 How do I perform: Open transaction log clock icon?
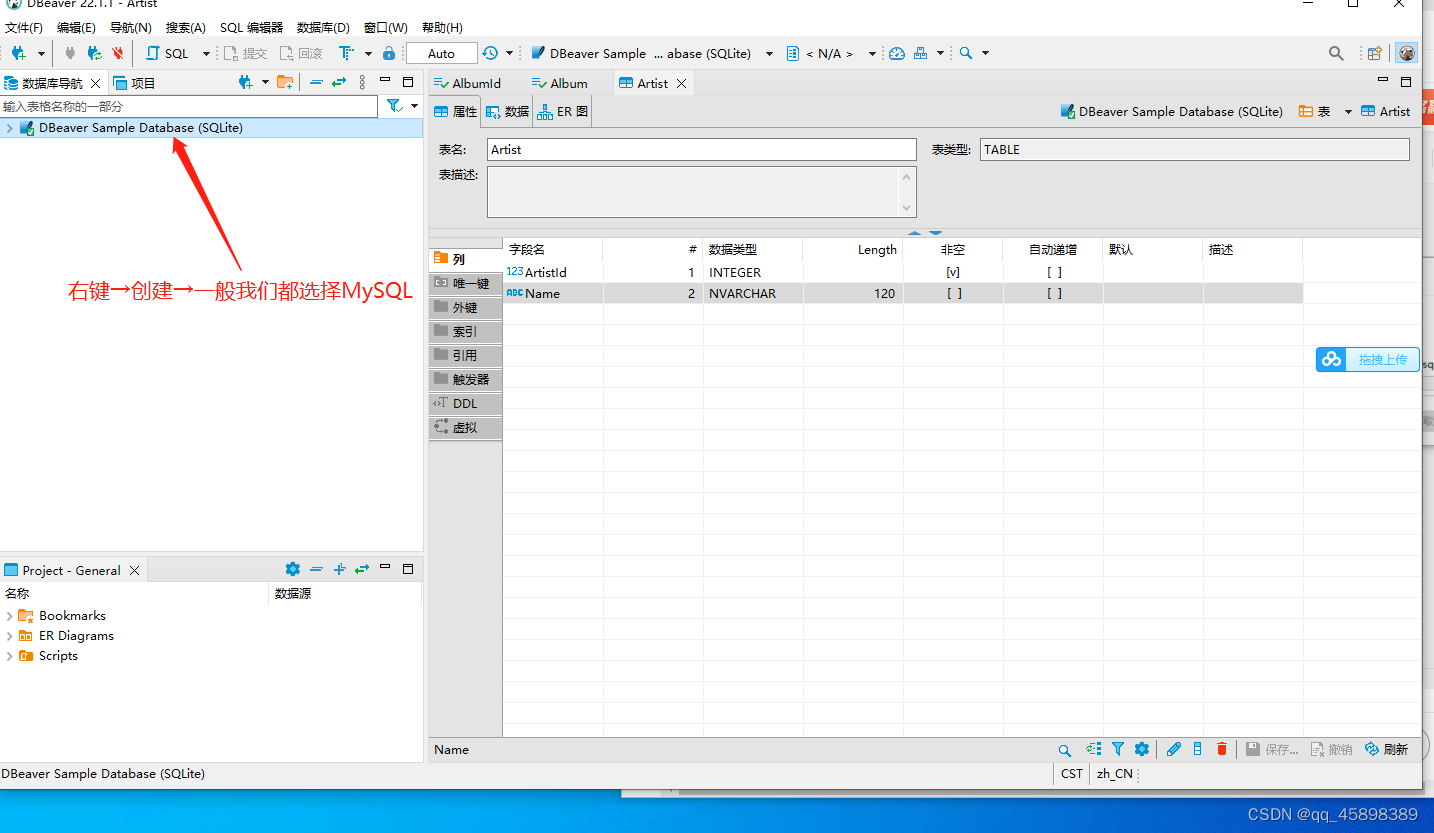(x=490, y=53)
